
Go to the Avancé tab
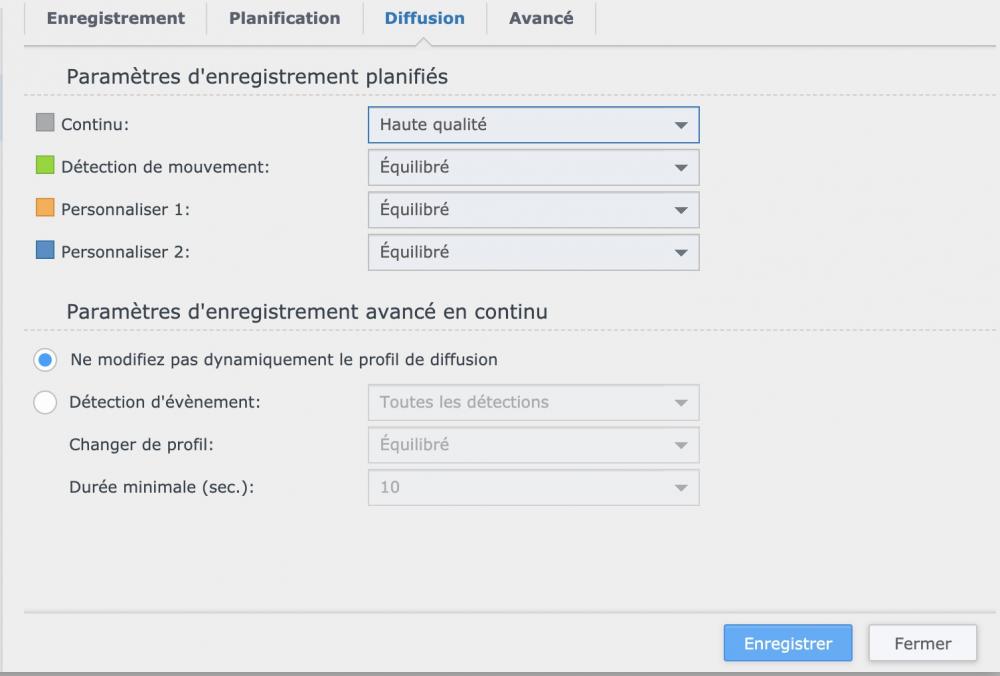541,18
